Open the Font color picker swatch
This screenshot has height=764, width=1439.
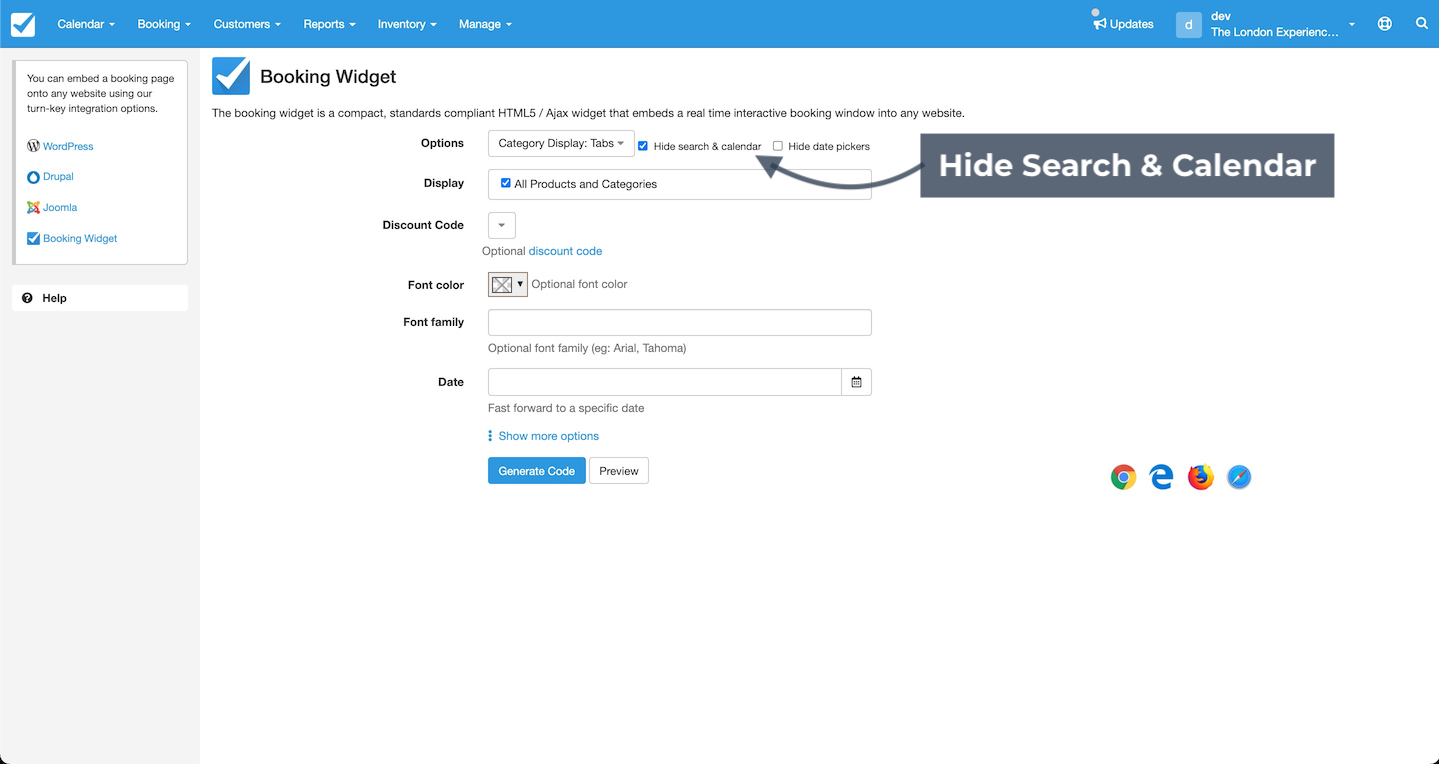[507, 284]
